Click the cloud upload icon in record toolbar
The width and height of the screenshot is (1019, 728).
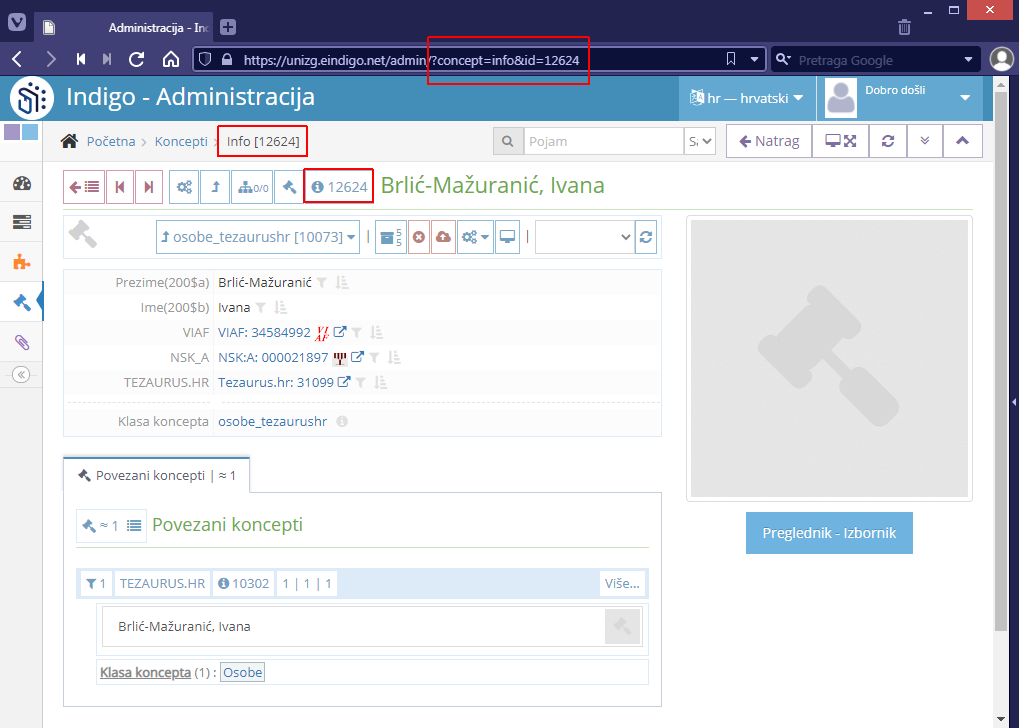pos(442,237)
